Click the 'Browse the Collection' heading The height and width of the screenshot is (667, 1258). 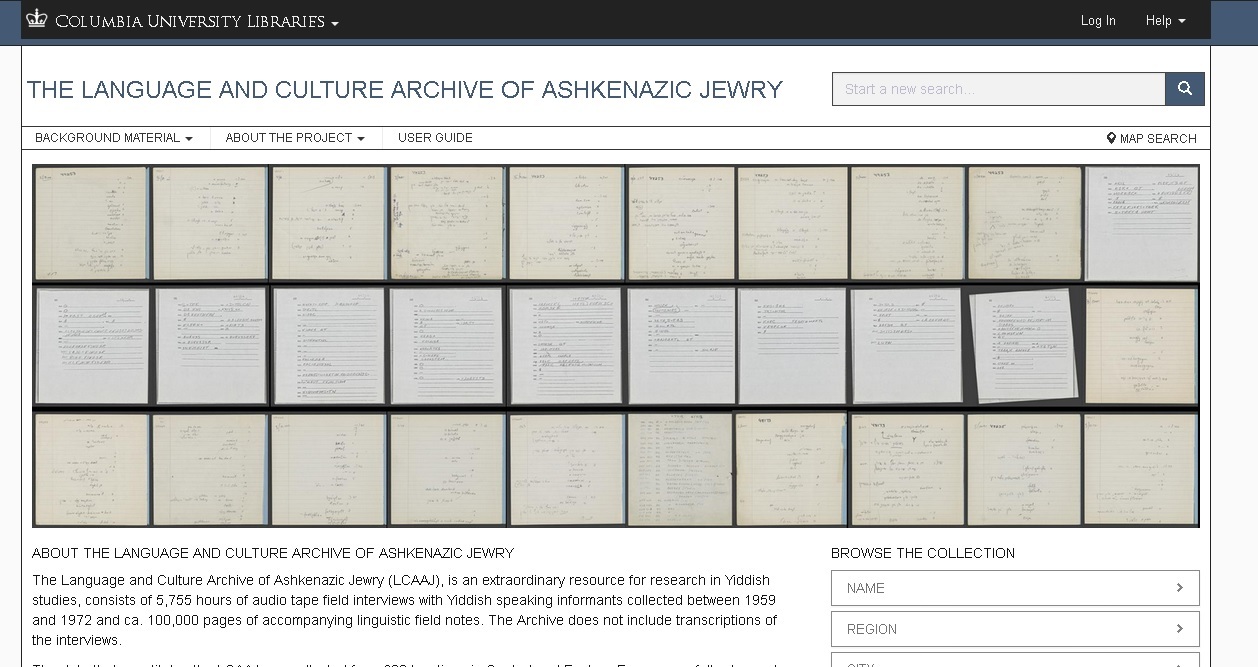pyautogui.click(x=923, y=553)
